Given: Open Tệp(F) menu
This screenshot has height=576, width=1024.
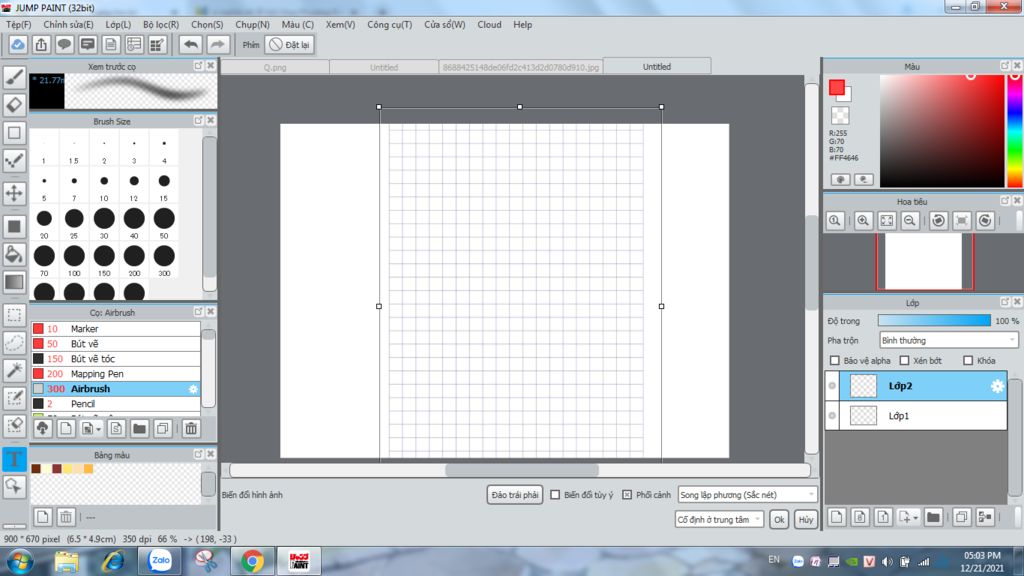Looking at the screenshot, I should click(x=18, y=24).
